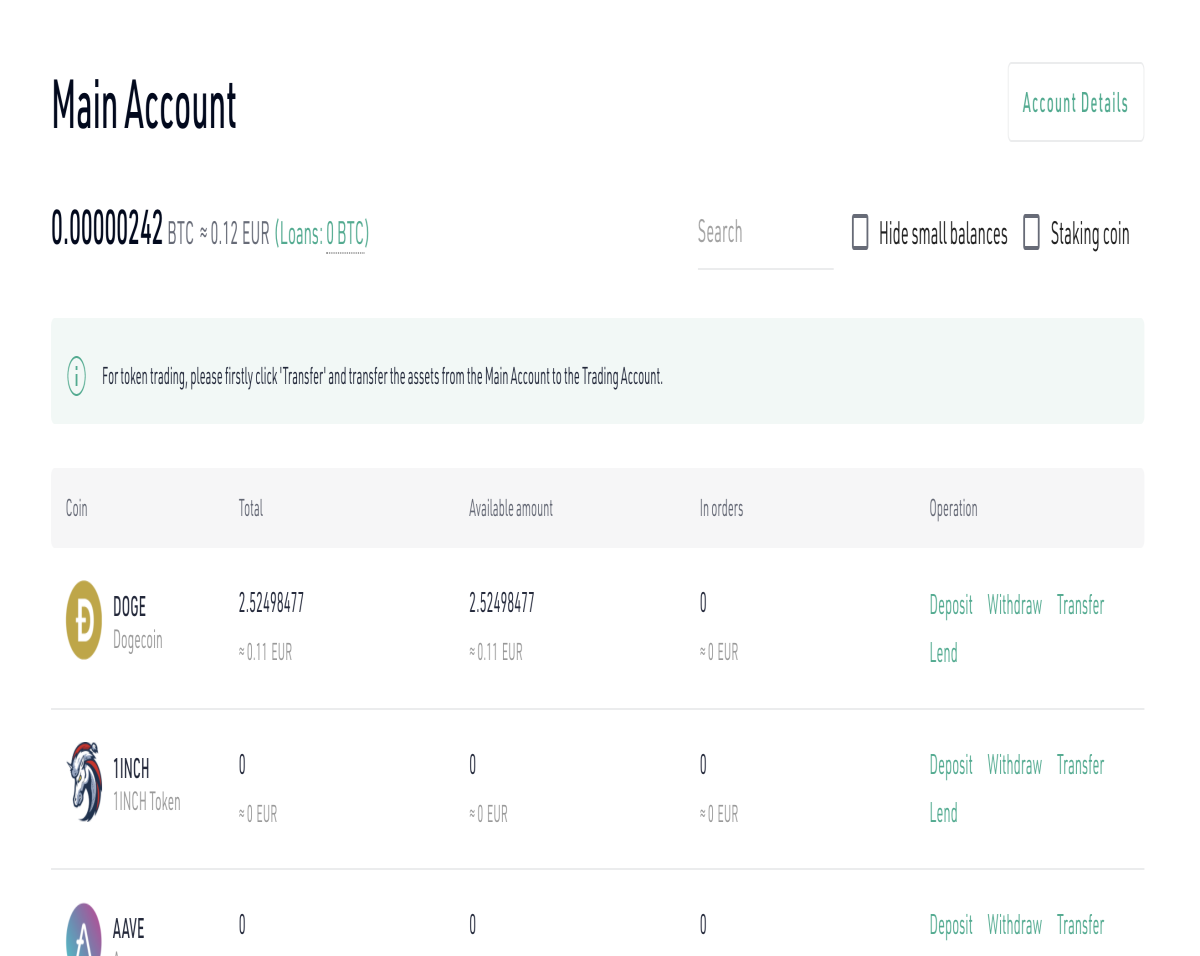1200x956 pixels.
Task: Select the DOGE available amount 2.52498477
Action: (501, 603)
